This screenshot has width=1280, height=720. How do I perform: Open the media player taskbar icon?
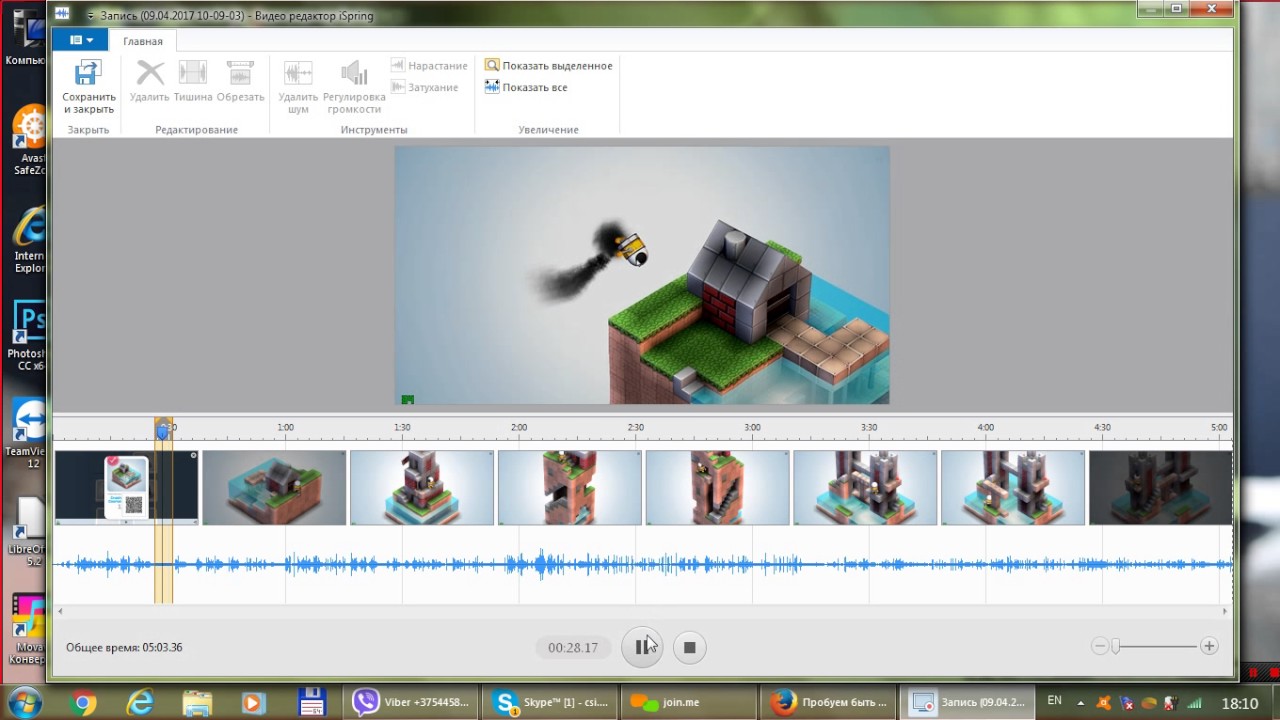tap(253, 702)
